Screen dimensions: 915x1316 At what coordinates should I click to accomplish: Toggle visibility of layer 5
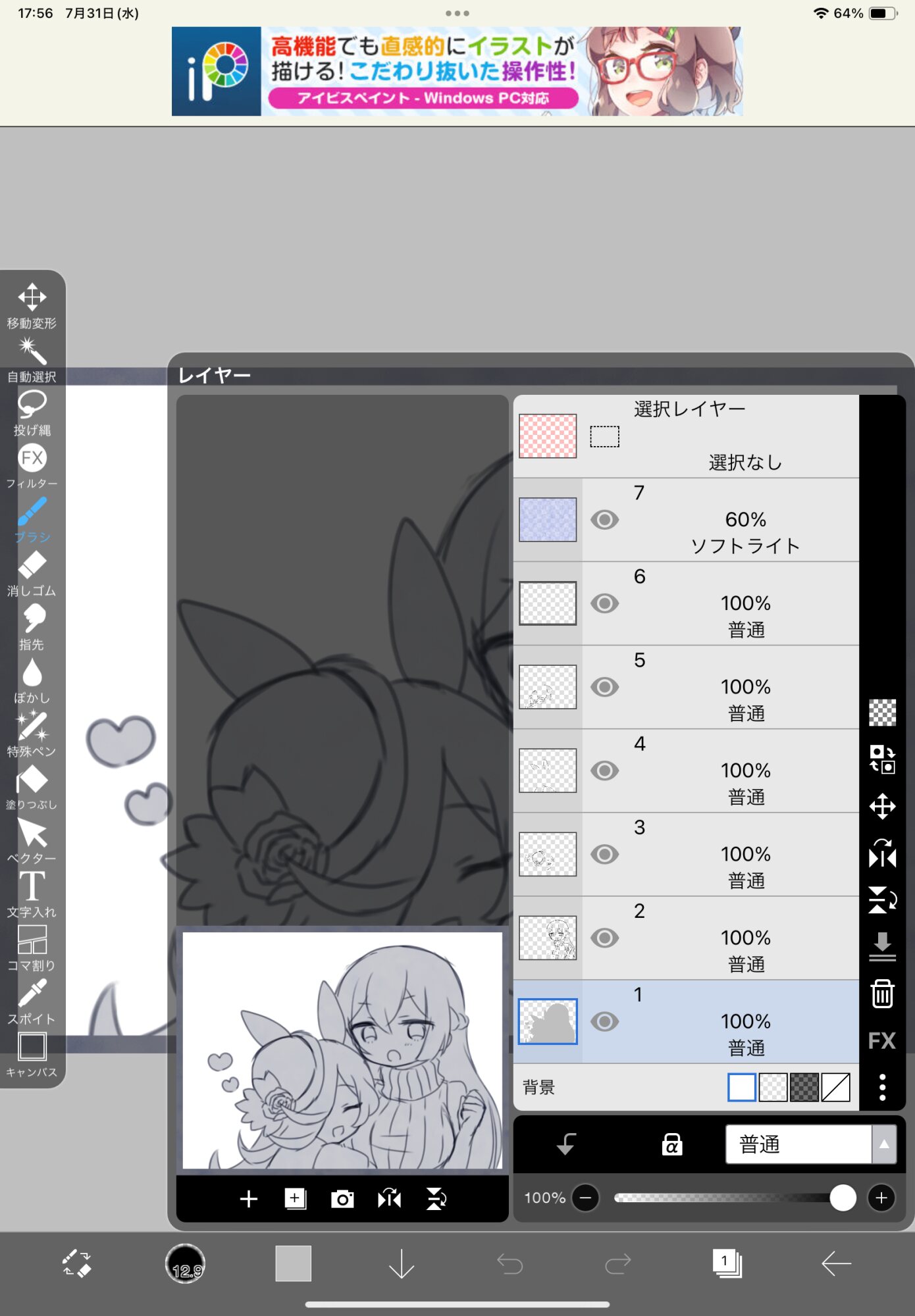pyautogui.click(x=604, y=687)
